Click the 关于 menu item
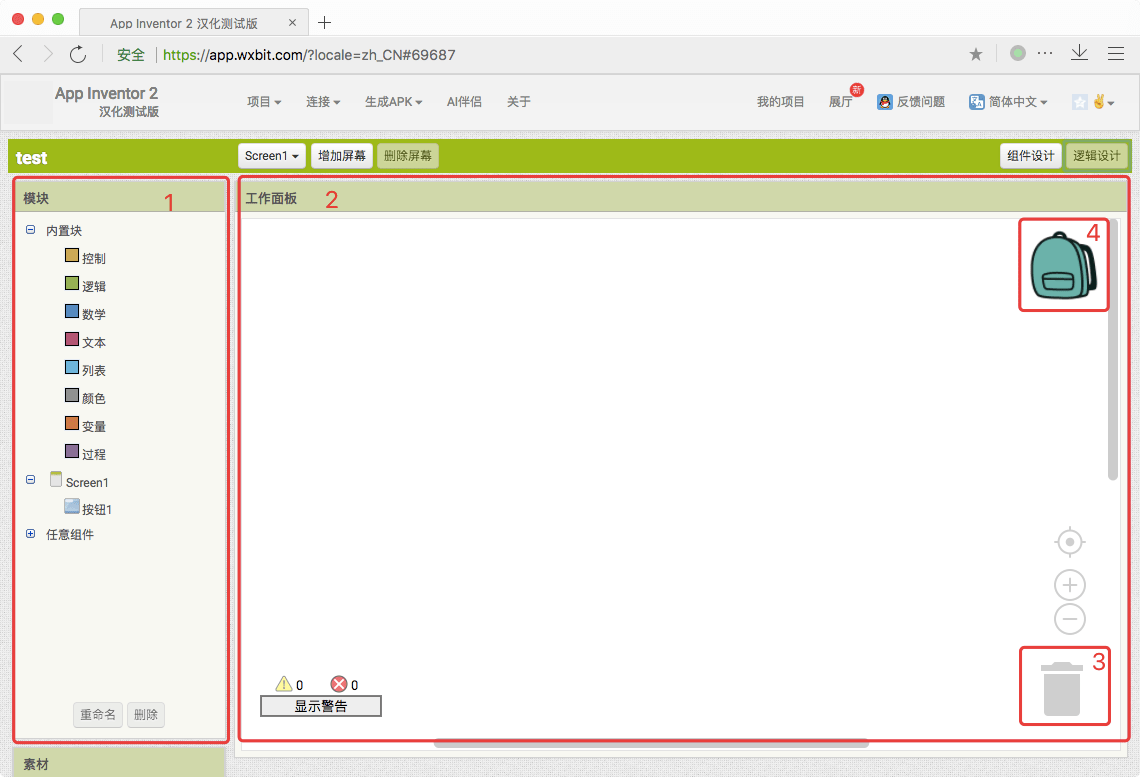This screenshot has width=1140, height=777. click(518, 102)
